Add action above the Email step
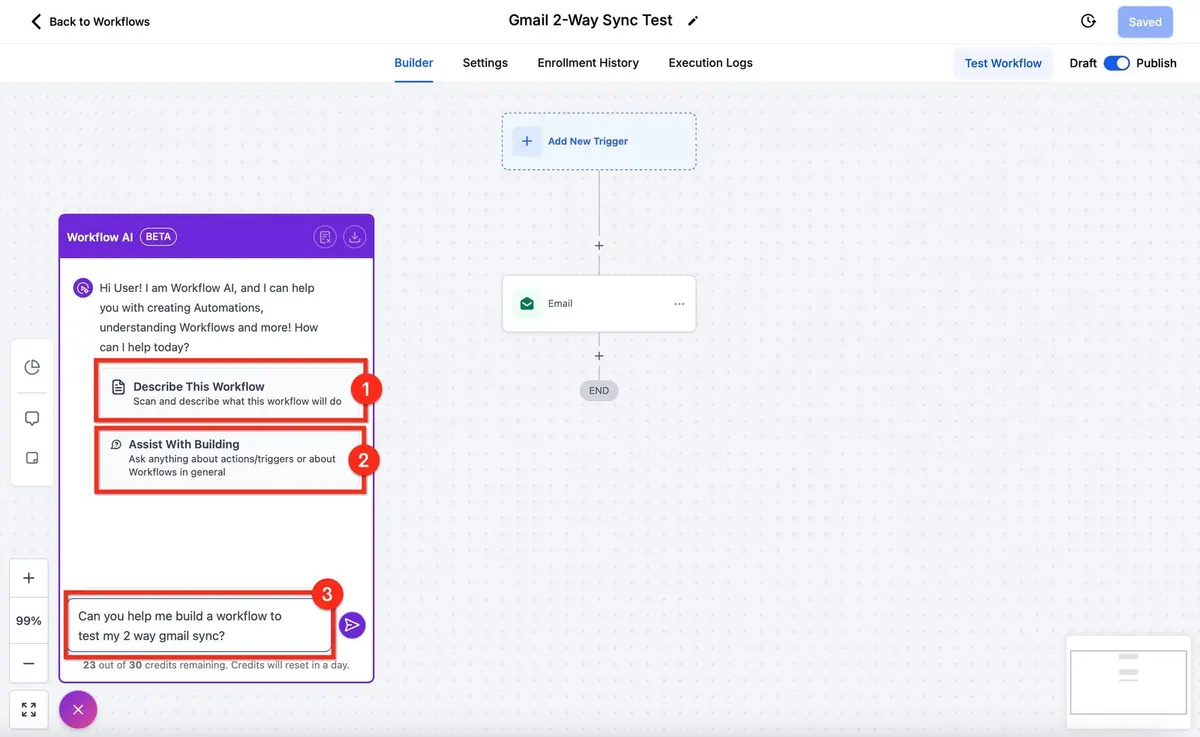The image size is (1200, 737). pos(599,246)
